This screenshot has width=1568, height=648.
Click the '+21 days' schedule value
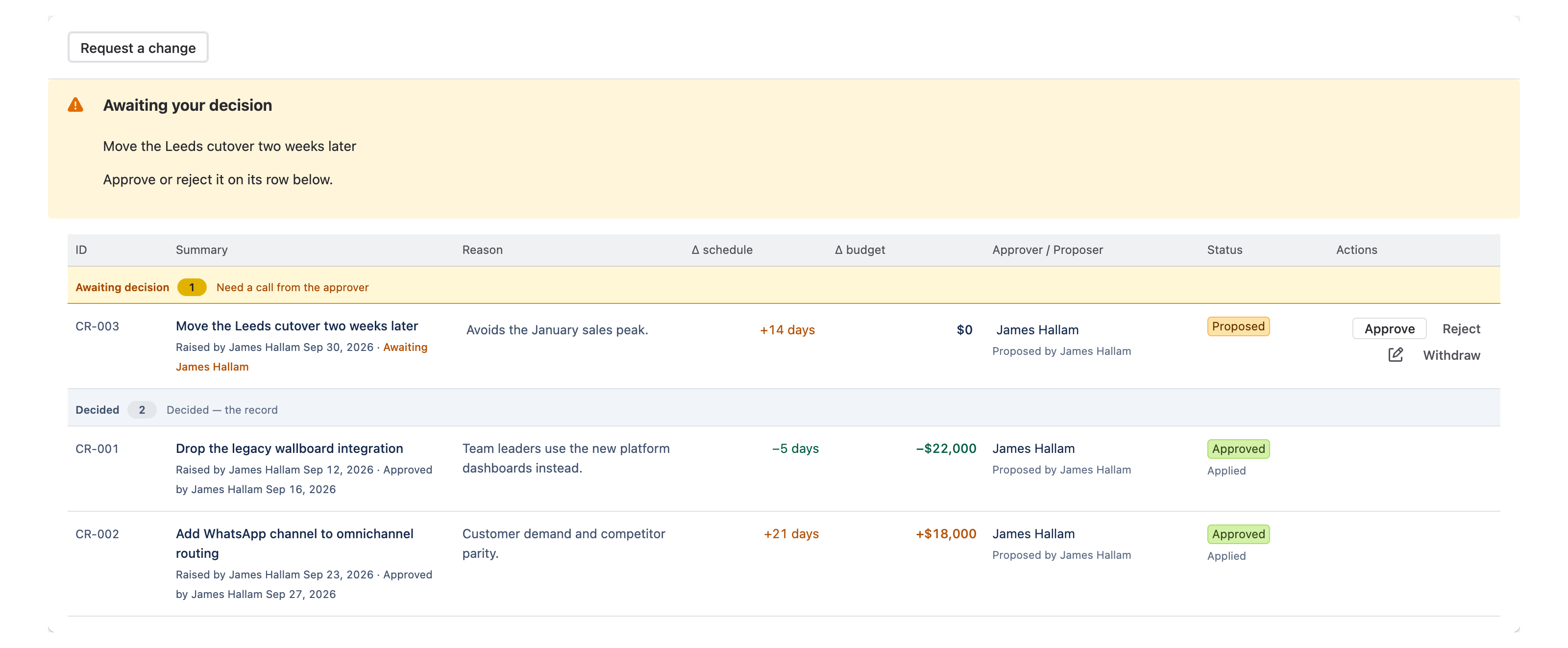click(x=791, y=533)
